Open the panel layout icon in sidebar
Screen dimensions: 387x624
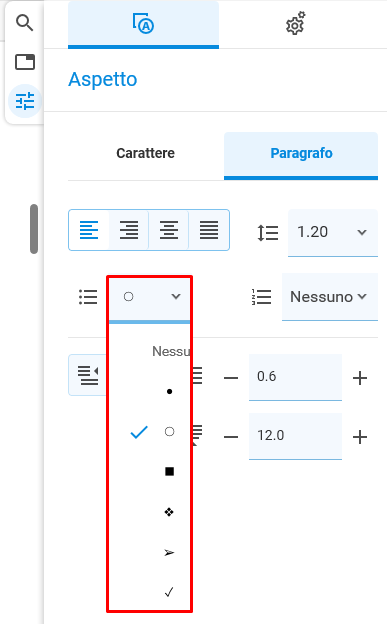(x=25, y=62)
